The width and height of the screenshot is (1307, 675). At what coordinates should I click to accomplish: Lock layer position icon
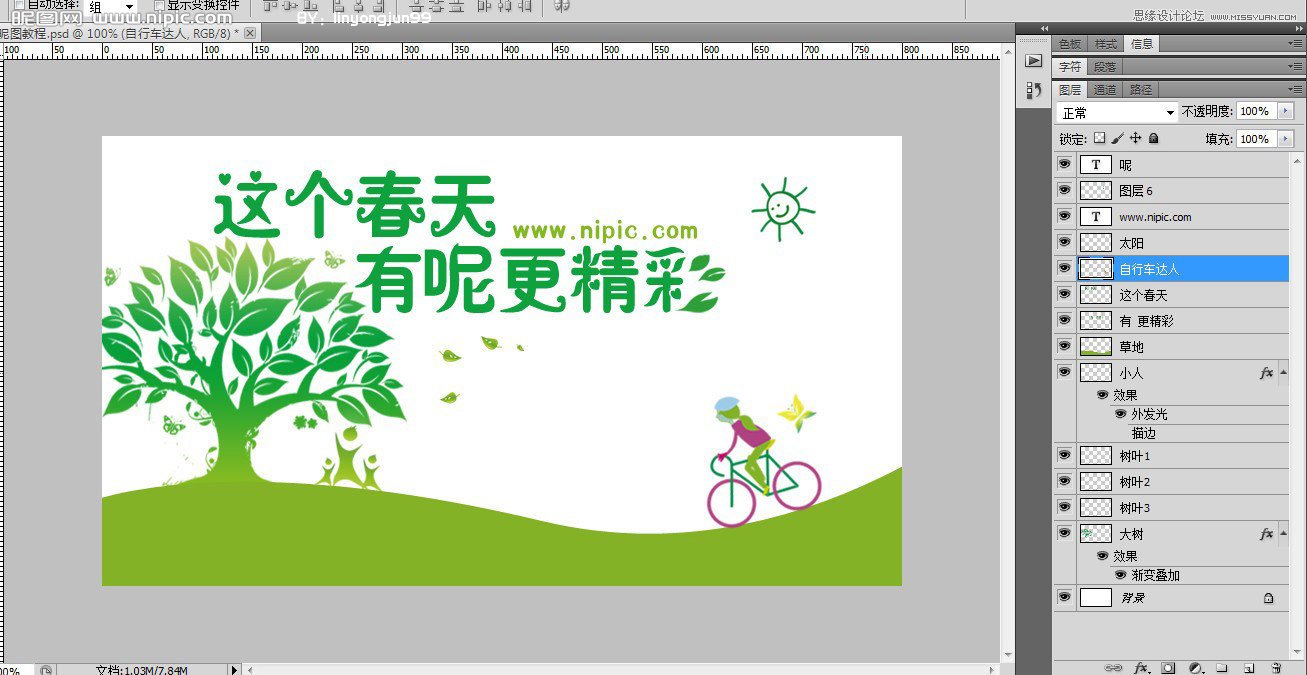click(x=1136, y=138)
